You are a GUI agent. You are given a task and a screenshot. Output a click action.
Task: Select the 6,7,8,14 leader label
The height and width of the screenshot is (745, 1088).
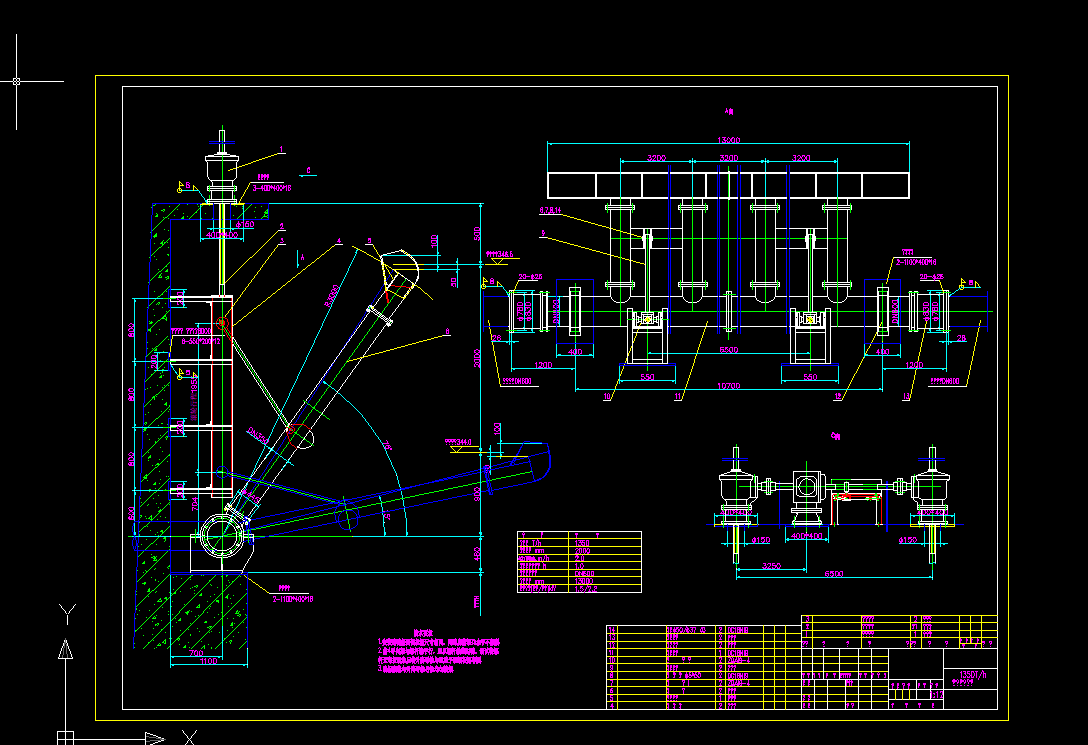[550, 209]
